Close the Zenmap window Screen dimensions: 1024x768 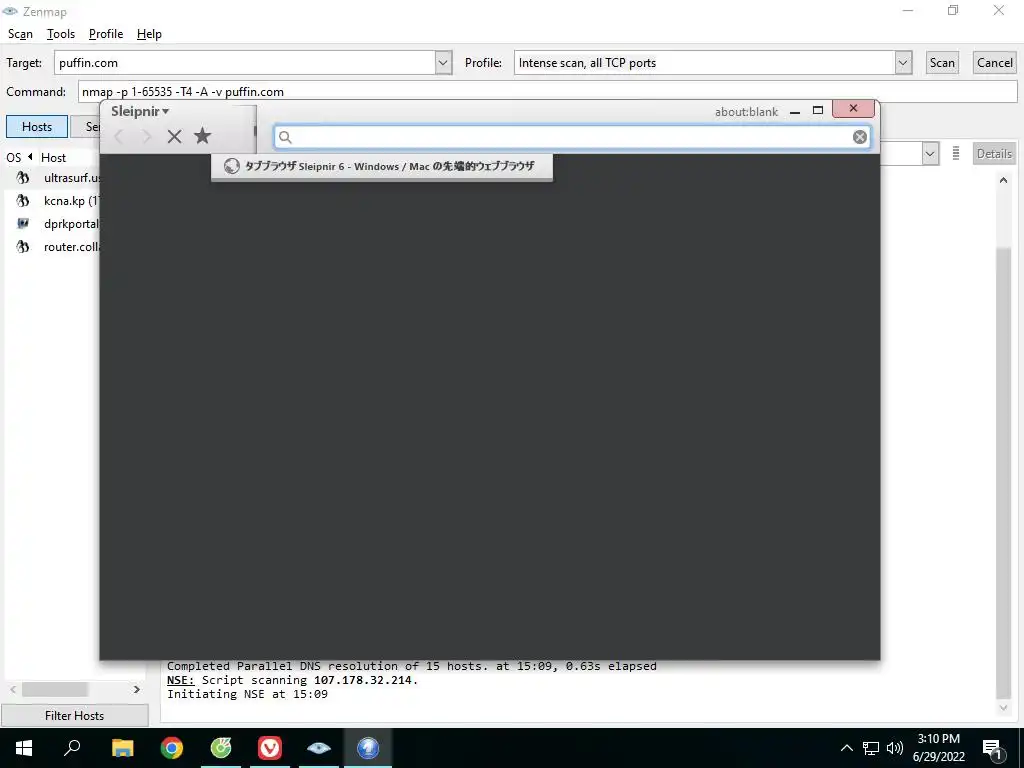pyautogui.click(x=999, y=10)
